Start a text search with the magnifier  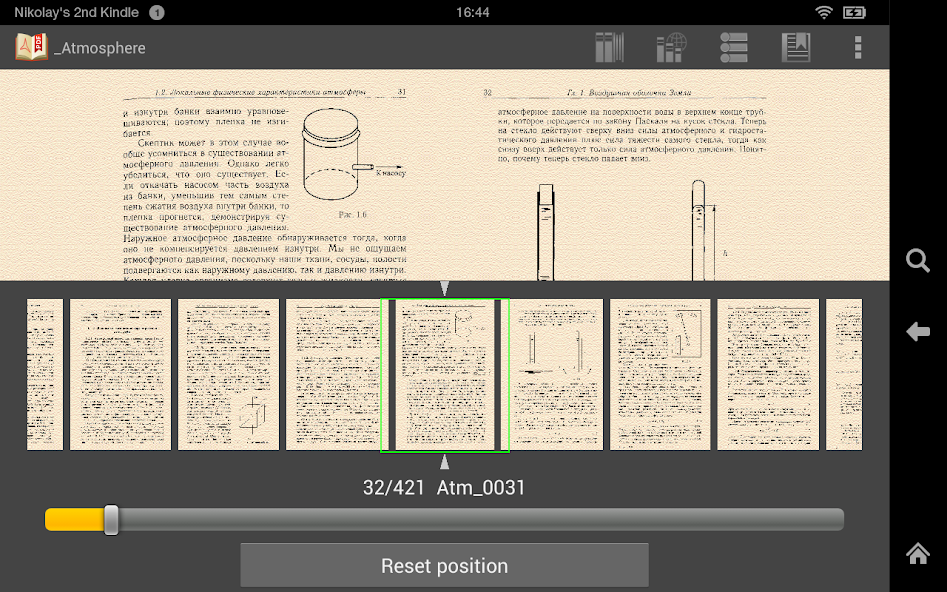(918, 261)
